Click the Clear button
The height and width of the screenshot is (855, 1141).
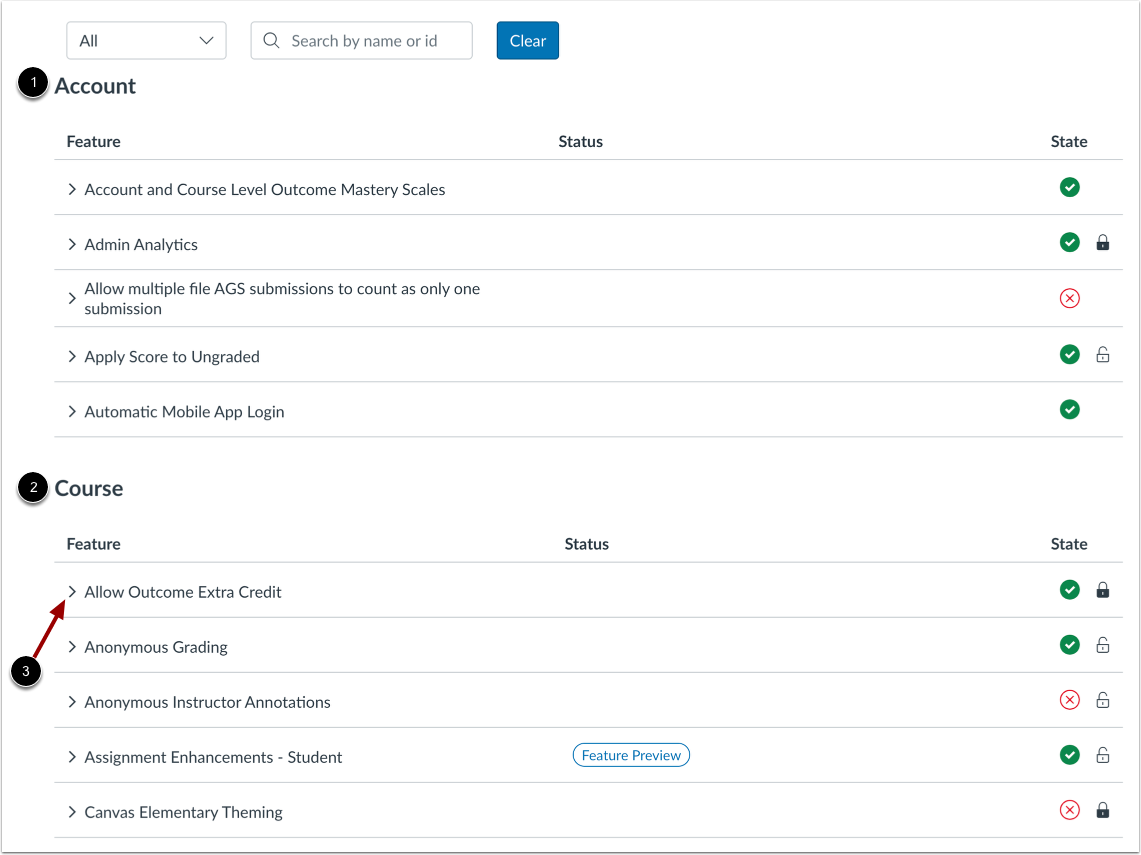click(x=527, y=40)
